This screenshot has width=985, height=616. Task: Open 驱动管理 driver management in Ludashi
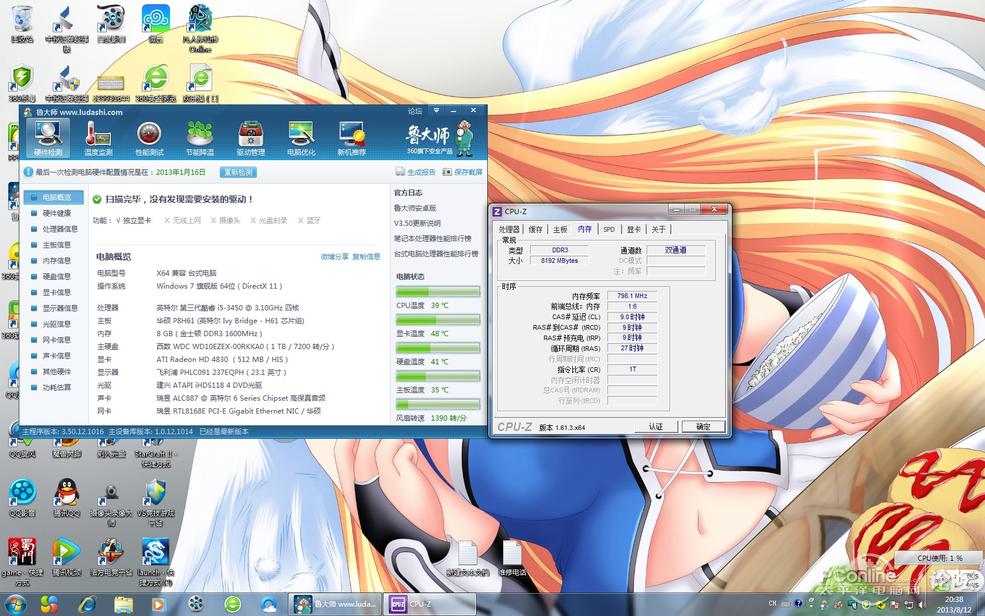[250, 138]
